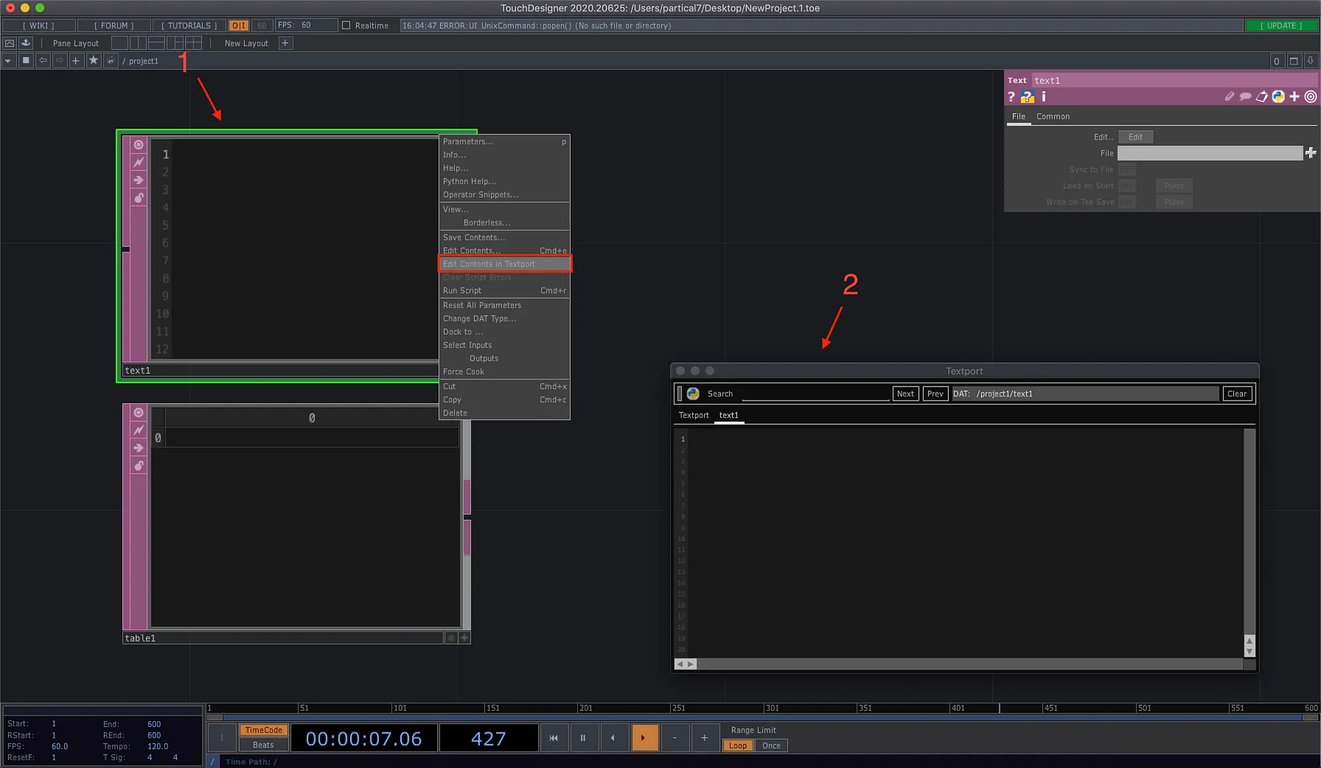Viewport: 1321px width, 768px height.
Task: Click the add button at table1 node corner
Action: click(x=464, y=638)
